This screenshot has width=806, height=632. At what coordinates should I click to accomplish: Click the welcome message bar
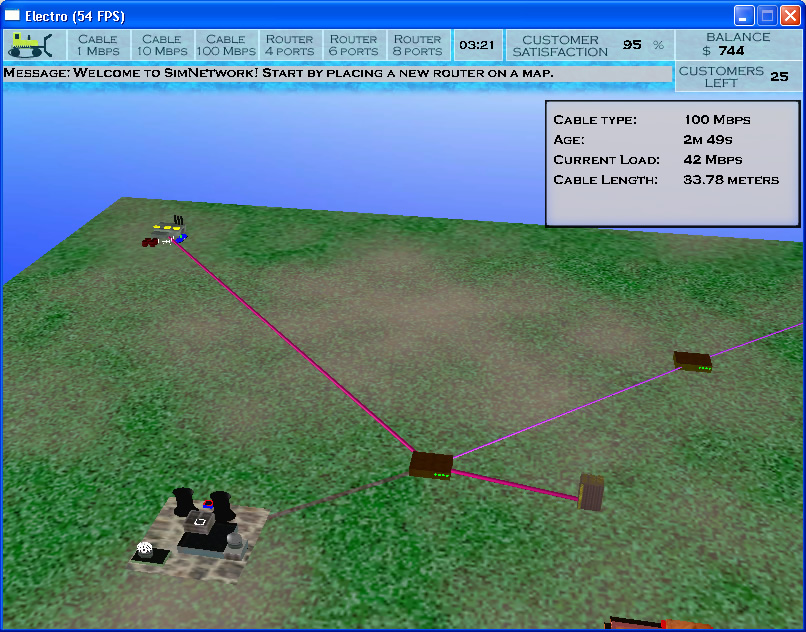tap(336, 74)
